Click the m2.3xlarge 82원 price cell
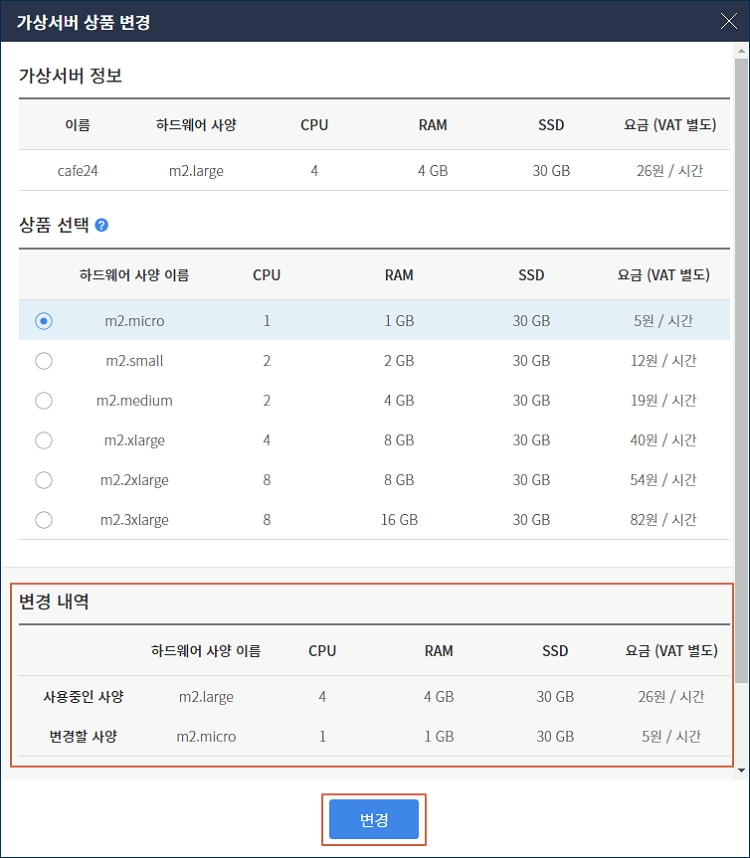The image size is (750, 858). tap(663, 520)
